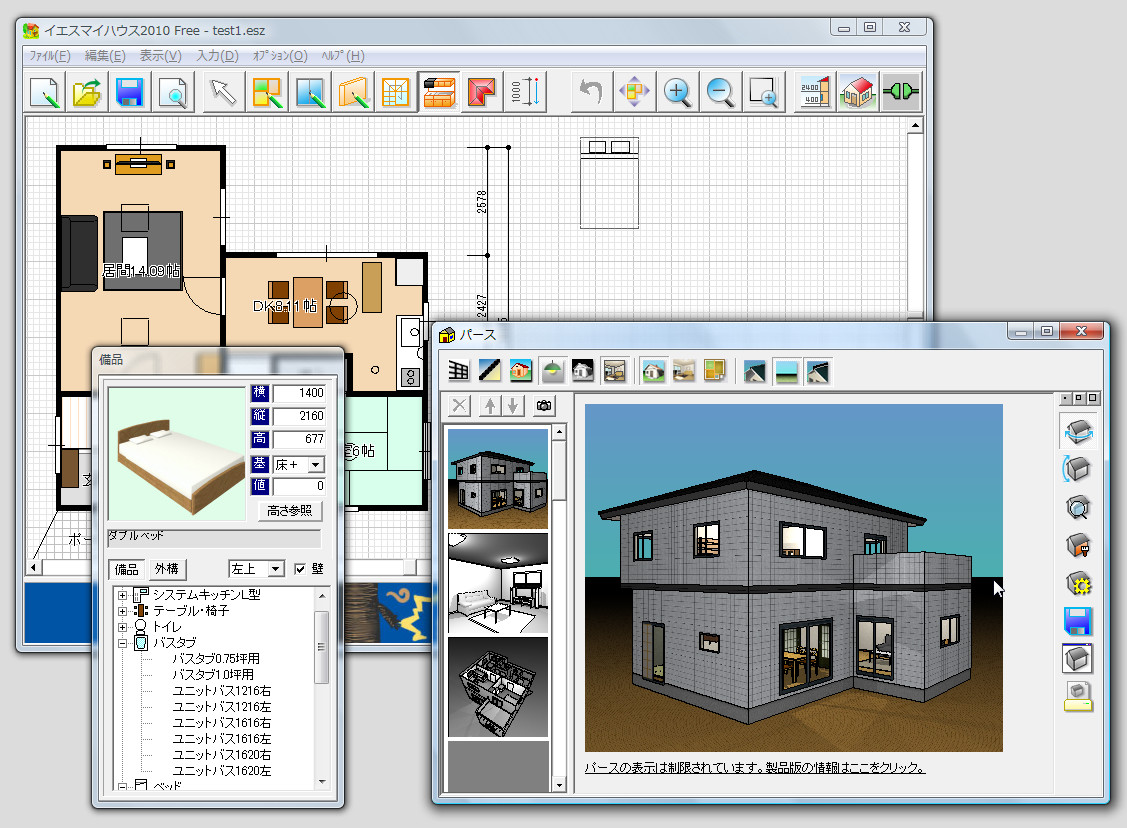Select the room input tool with colored squares

(267, 92)
